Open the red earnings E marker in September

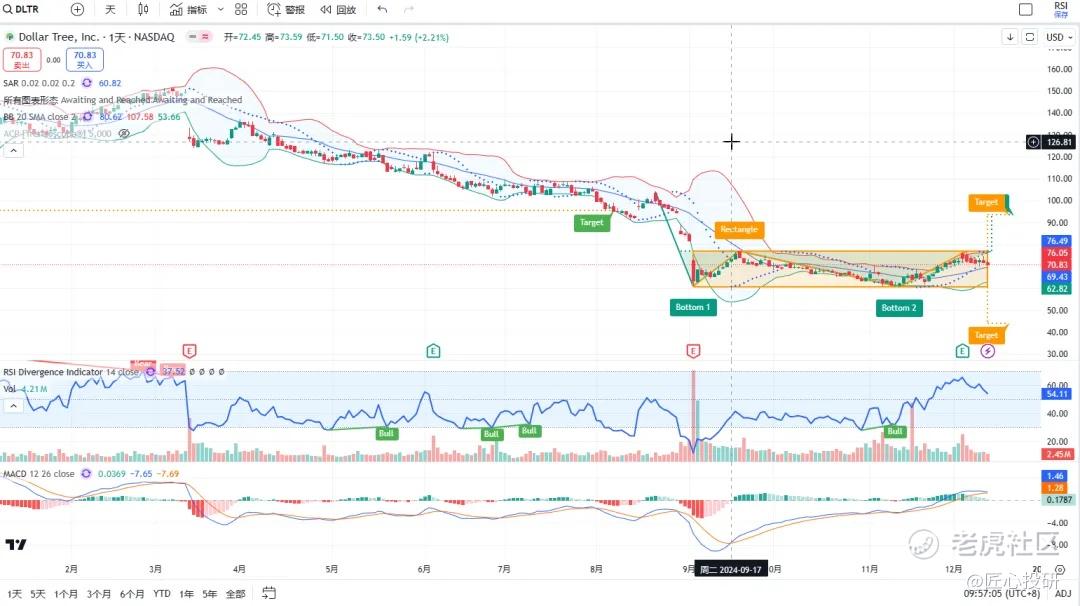(x=693, y=351)
